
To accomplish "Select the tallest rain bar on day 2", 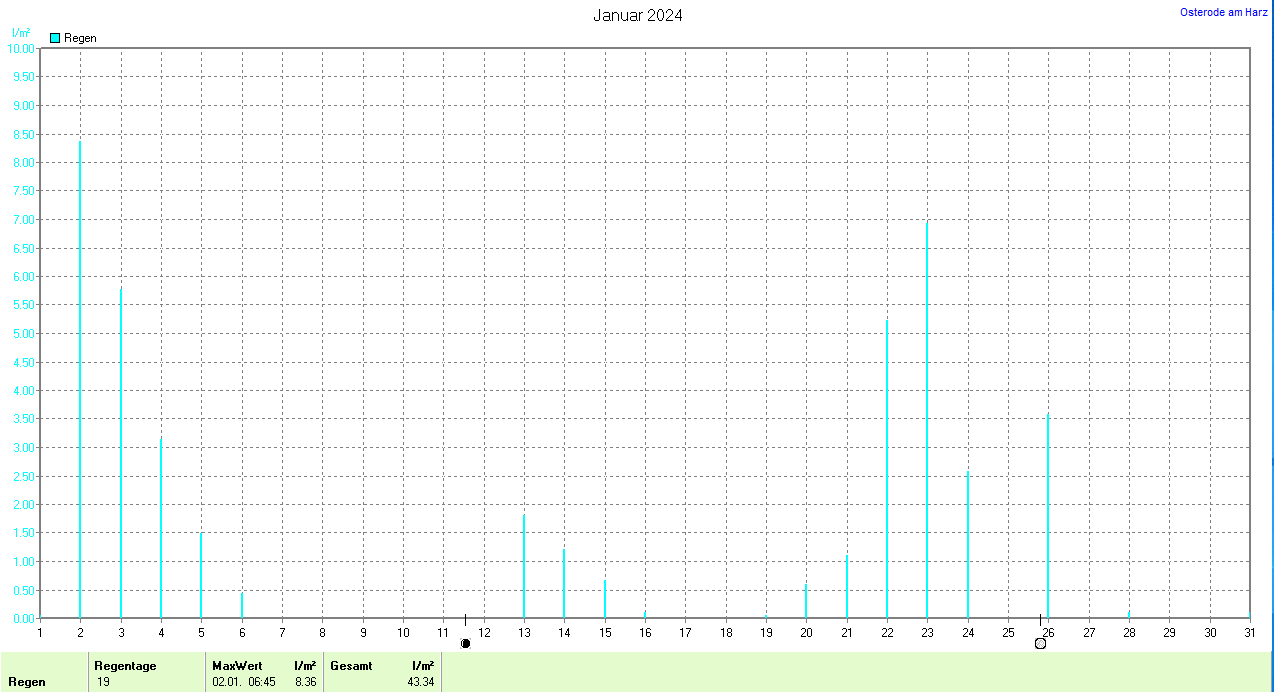I will [80, 380].
